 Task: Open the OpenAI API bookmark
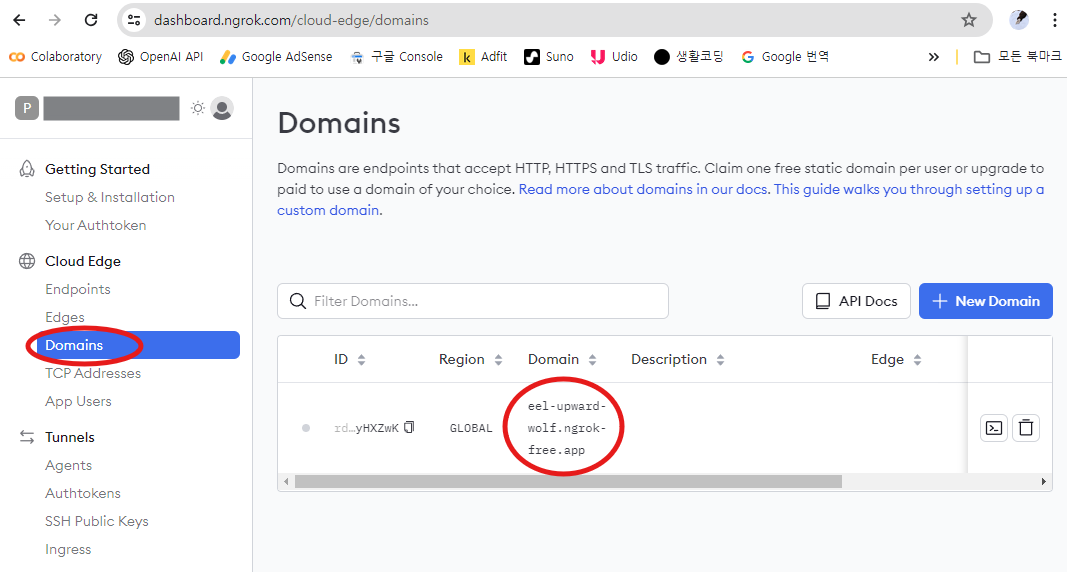coord(161,56)
